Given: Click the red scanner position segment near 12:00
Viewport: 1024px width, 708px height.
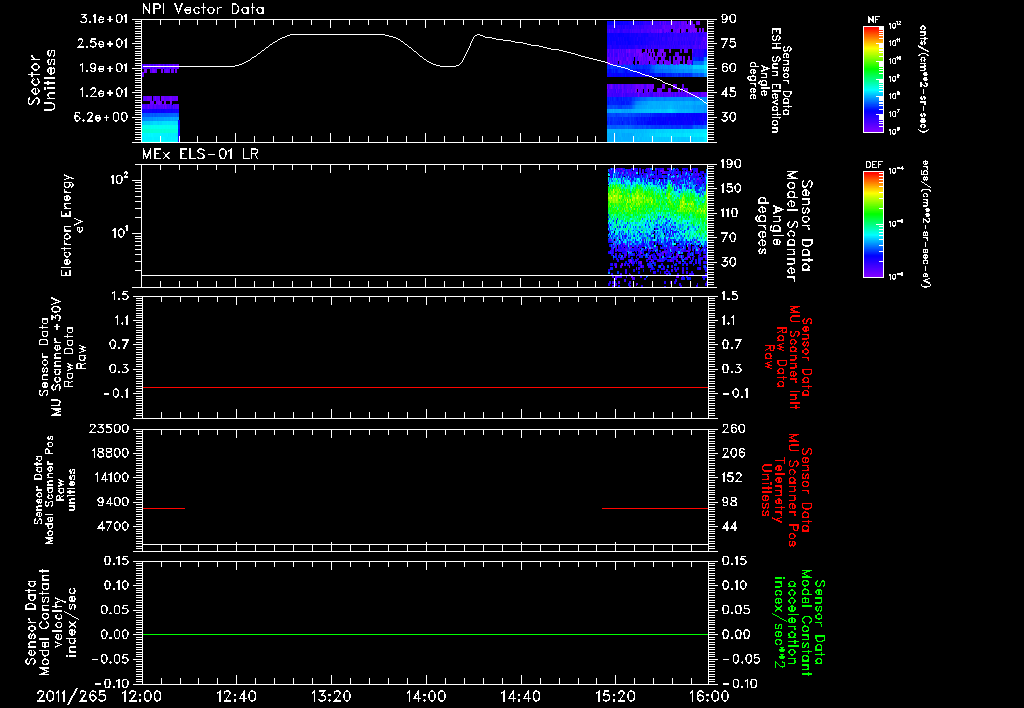Looking at the screenshot, I should (x=163, y=508).
